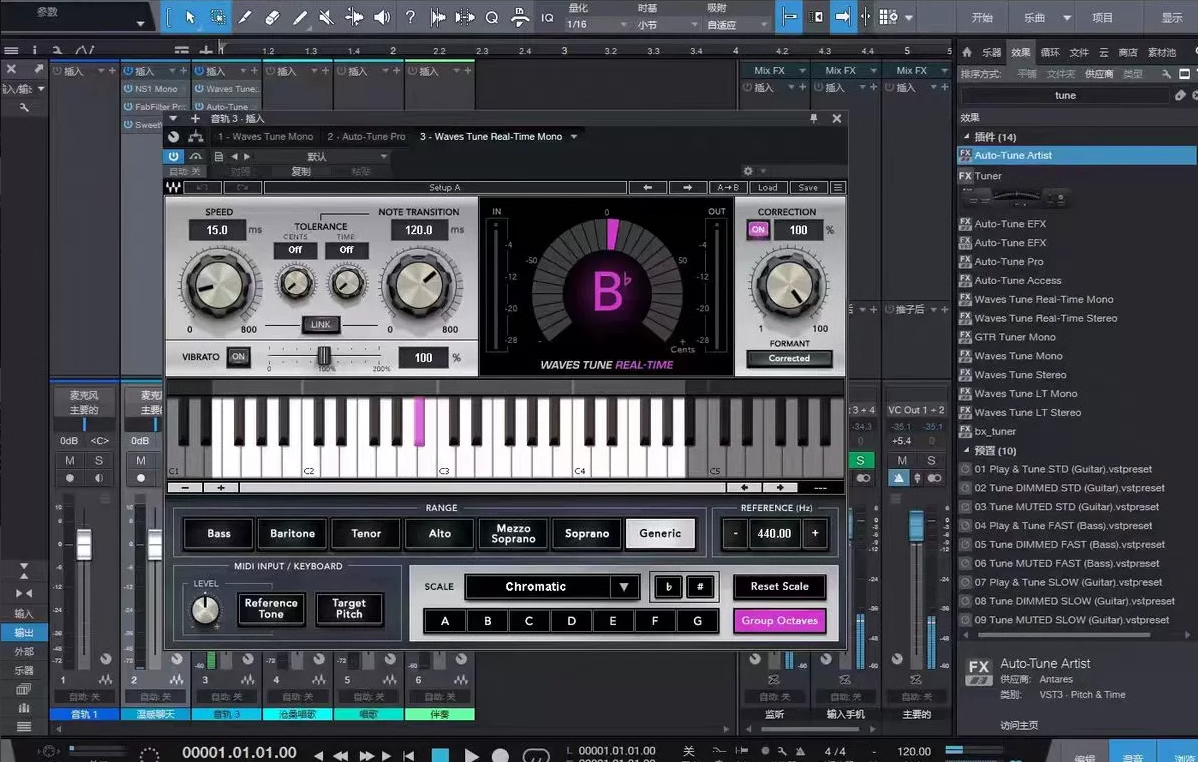Stop playback with the Stop button
The width and height of the screenshot is (1198, 762).
[x=441, y=754]
